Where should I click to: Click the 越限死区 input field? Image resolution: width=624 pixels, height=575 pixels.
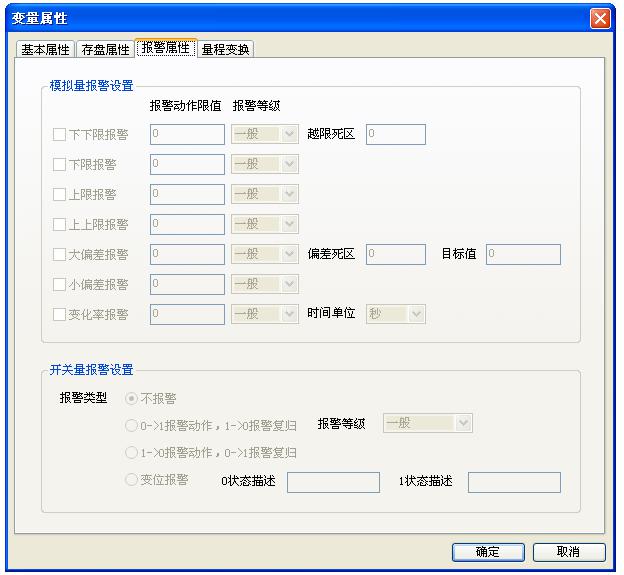(x=395, y=134)
